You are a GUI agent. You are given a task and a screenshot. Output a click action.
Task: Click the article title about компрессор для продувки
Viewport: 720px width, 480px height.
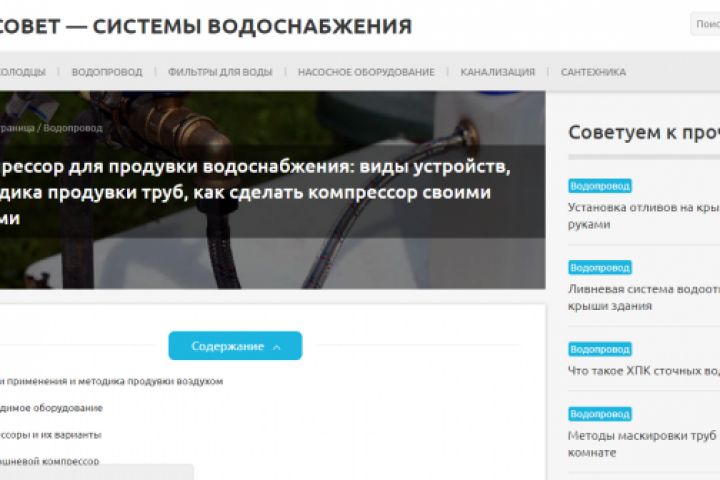tap(255, 192)
